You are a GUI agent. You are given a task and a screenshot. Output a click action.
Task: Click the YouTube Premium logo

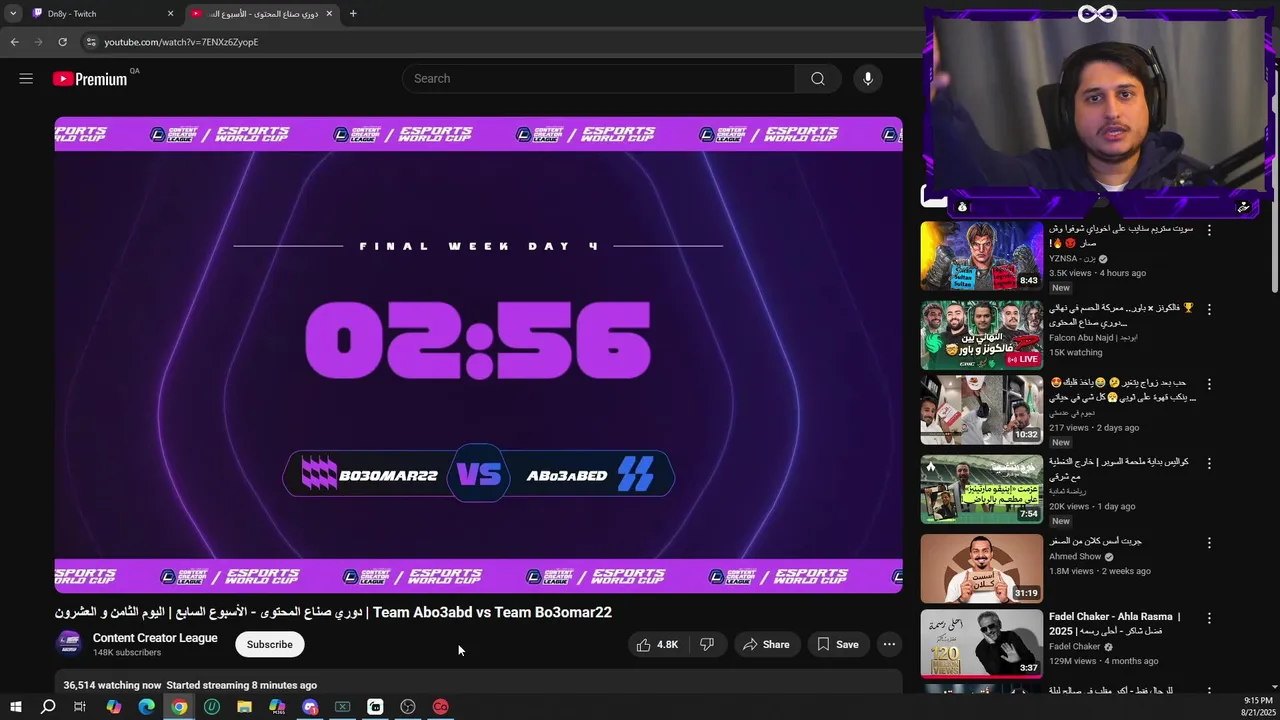point(91,79)
